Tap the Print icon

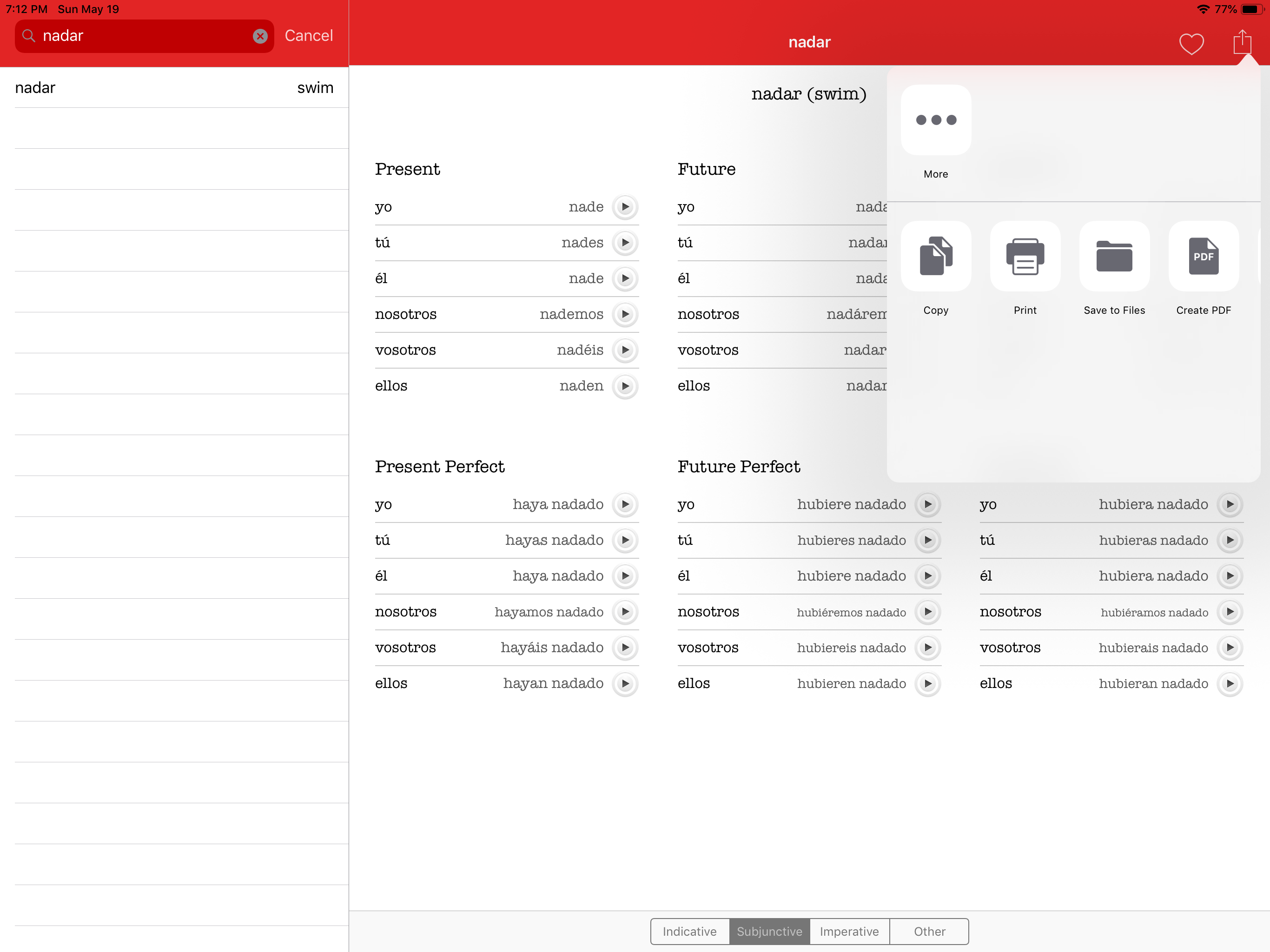[x=1025, y=257]
